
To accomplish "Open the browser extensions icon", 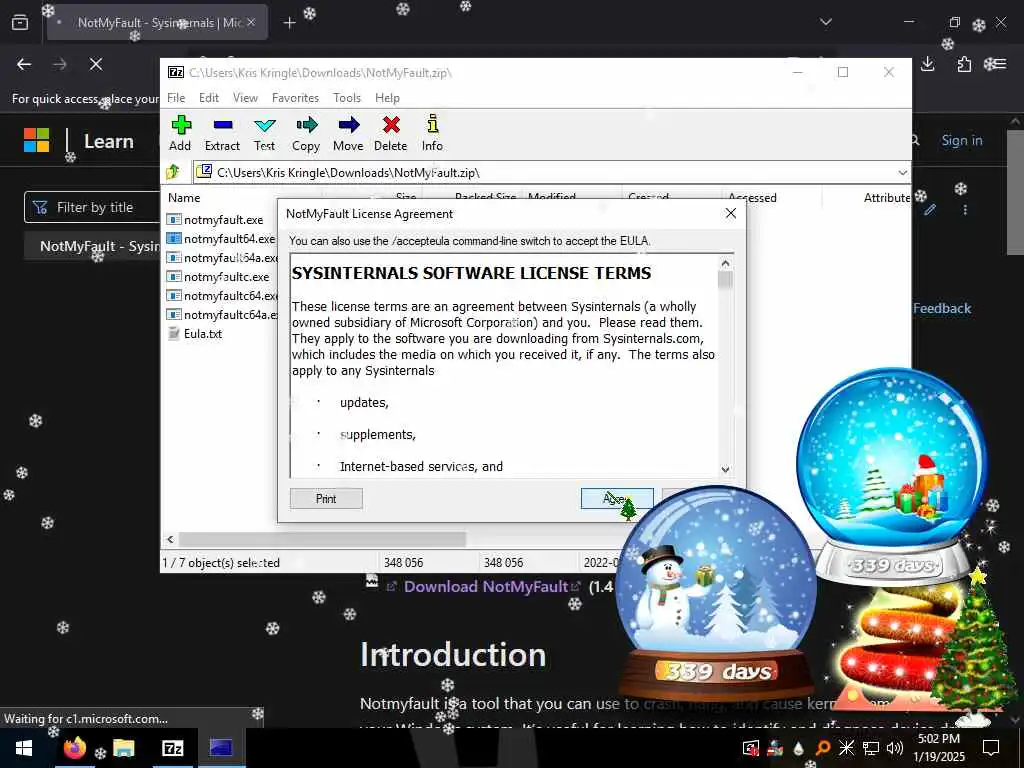I will click(964, 64).
